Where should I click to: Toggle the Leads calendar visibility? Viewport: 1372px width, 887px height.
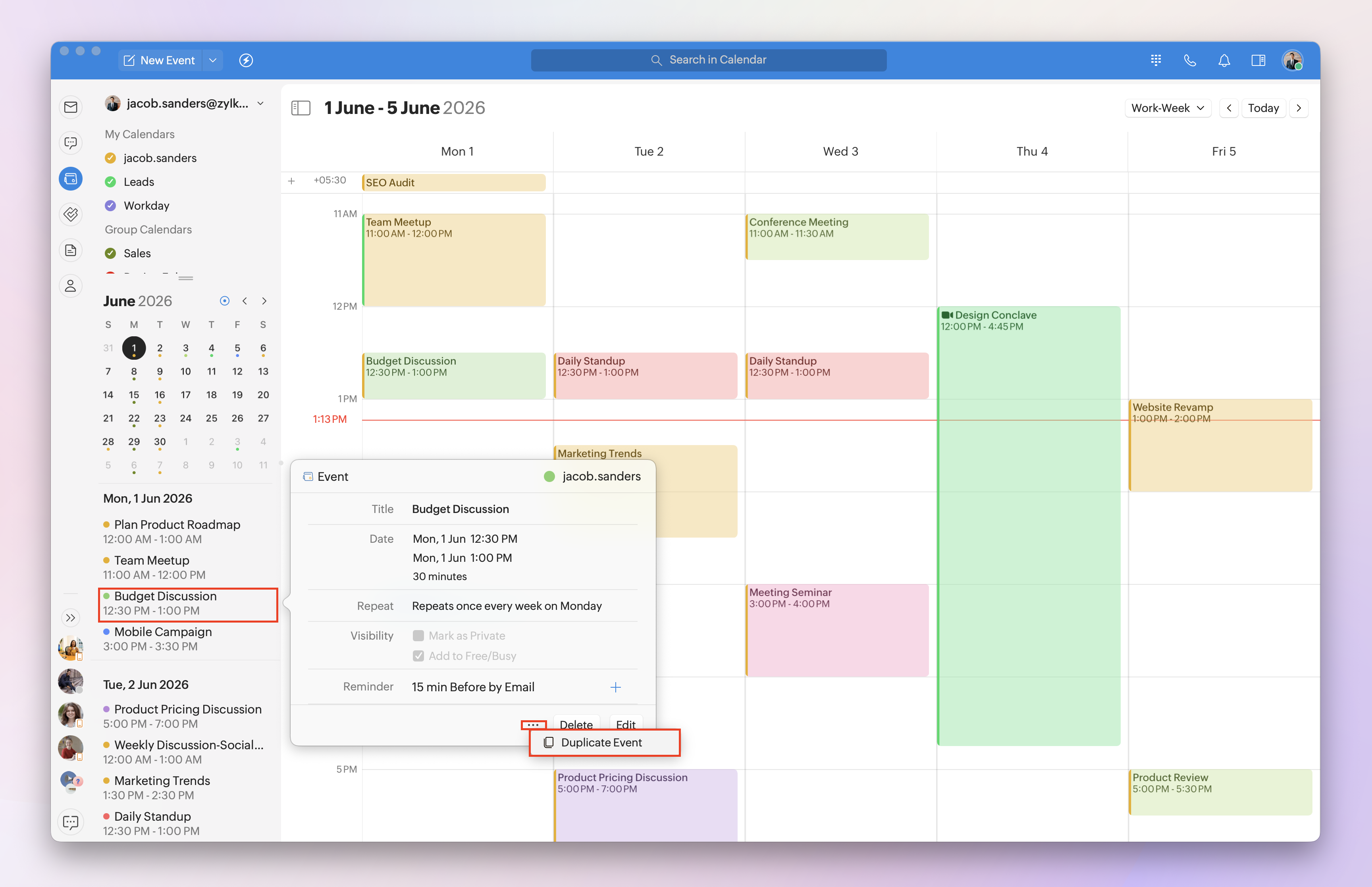pos(110,182)
